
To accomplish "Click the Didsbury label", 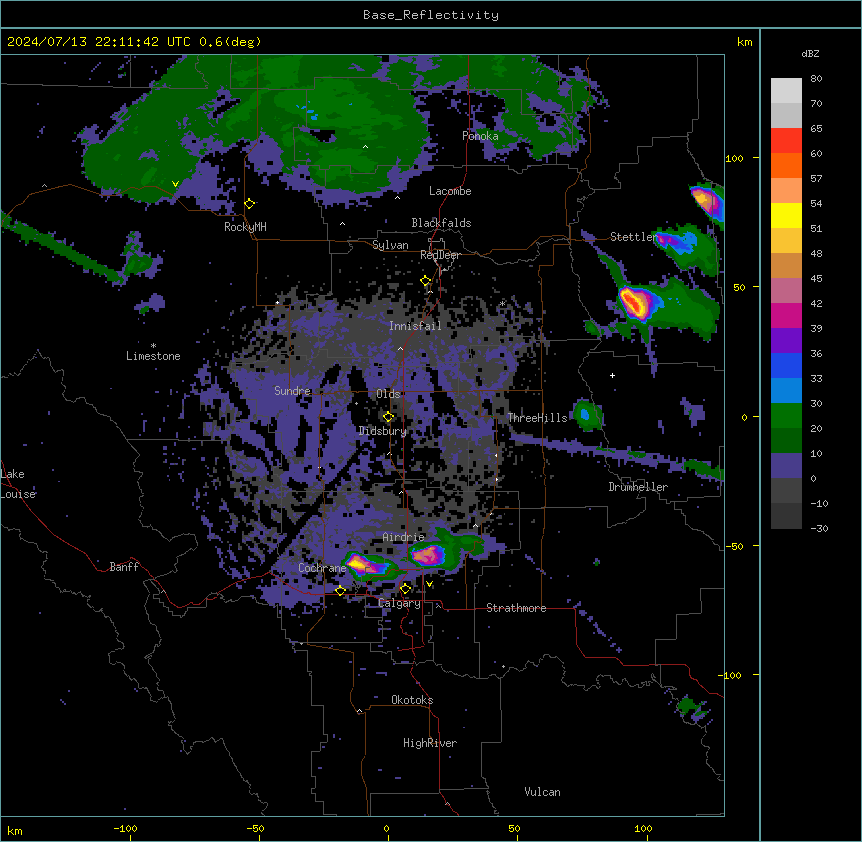I will [383, 431].
